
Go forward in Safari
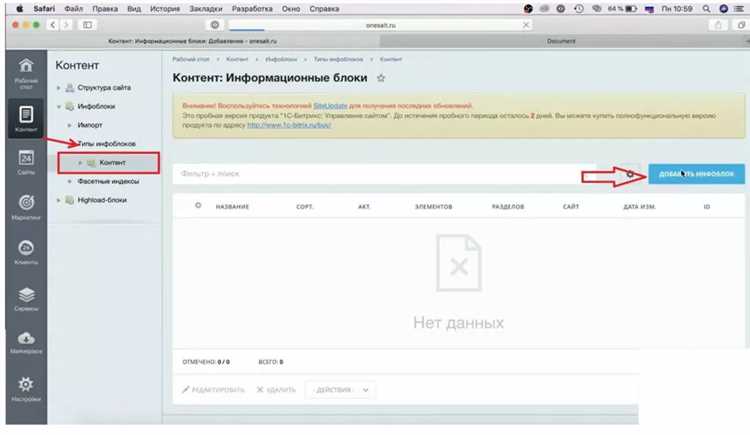(66, 25)
